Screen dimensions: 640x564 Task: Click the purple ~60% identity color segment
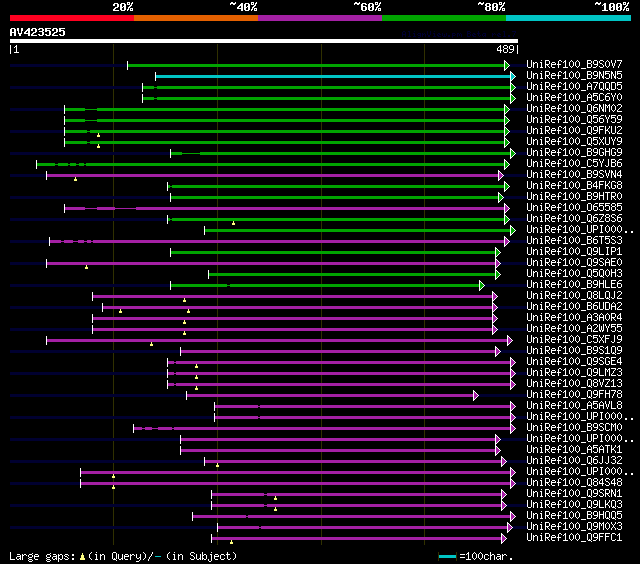tap(320, 18)
